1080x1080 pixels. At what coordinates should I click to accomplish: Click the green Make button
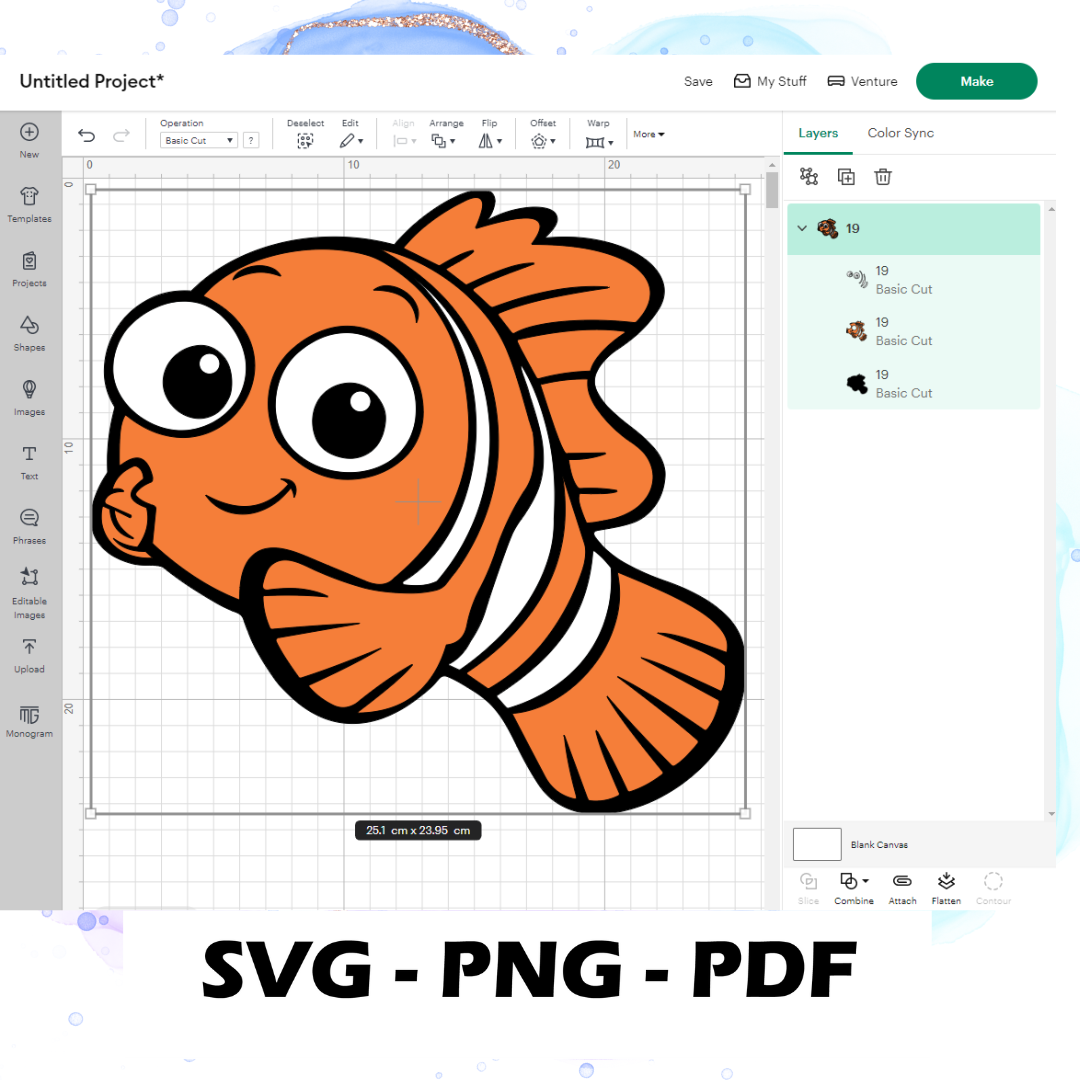point(976,81)
